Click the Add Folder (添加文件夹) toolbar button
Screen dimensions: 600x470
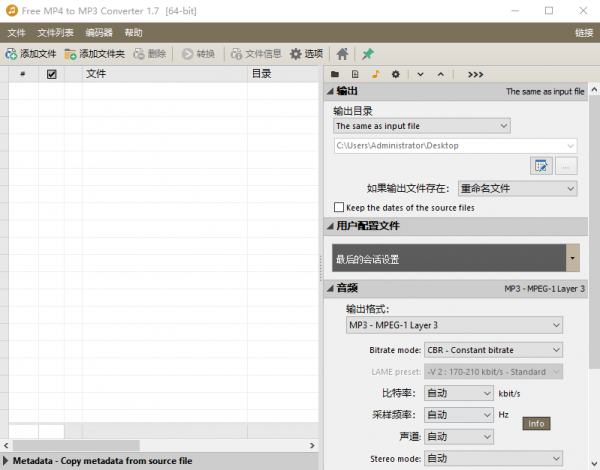click(95, 54)
